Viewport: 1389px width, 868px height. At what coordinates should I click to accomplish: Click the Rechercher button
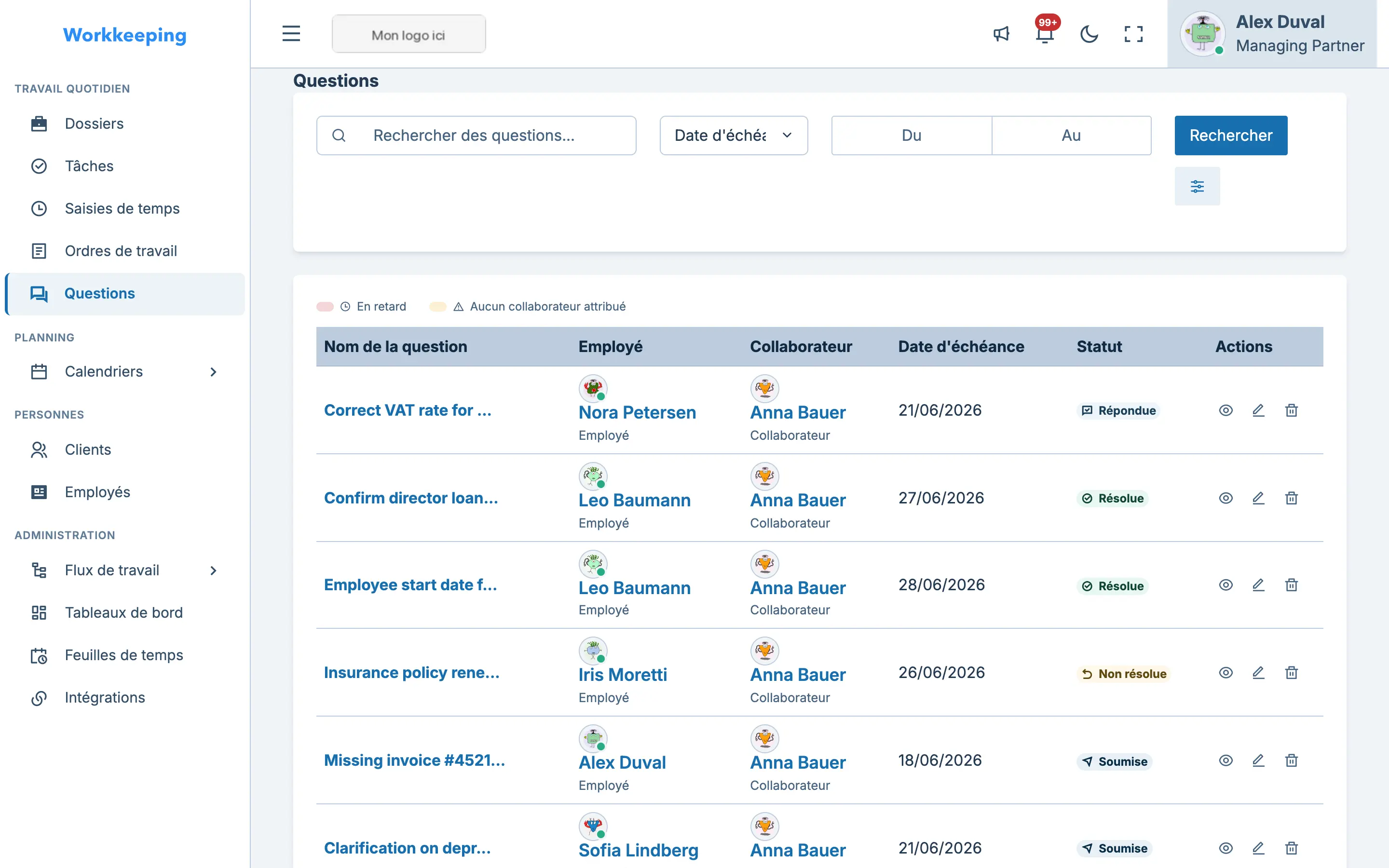1231,136
